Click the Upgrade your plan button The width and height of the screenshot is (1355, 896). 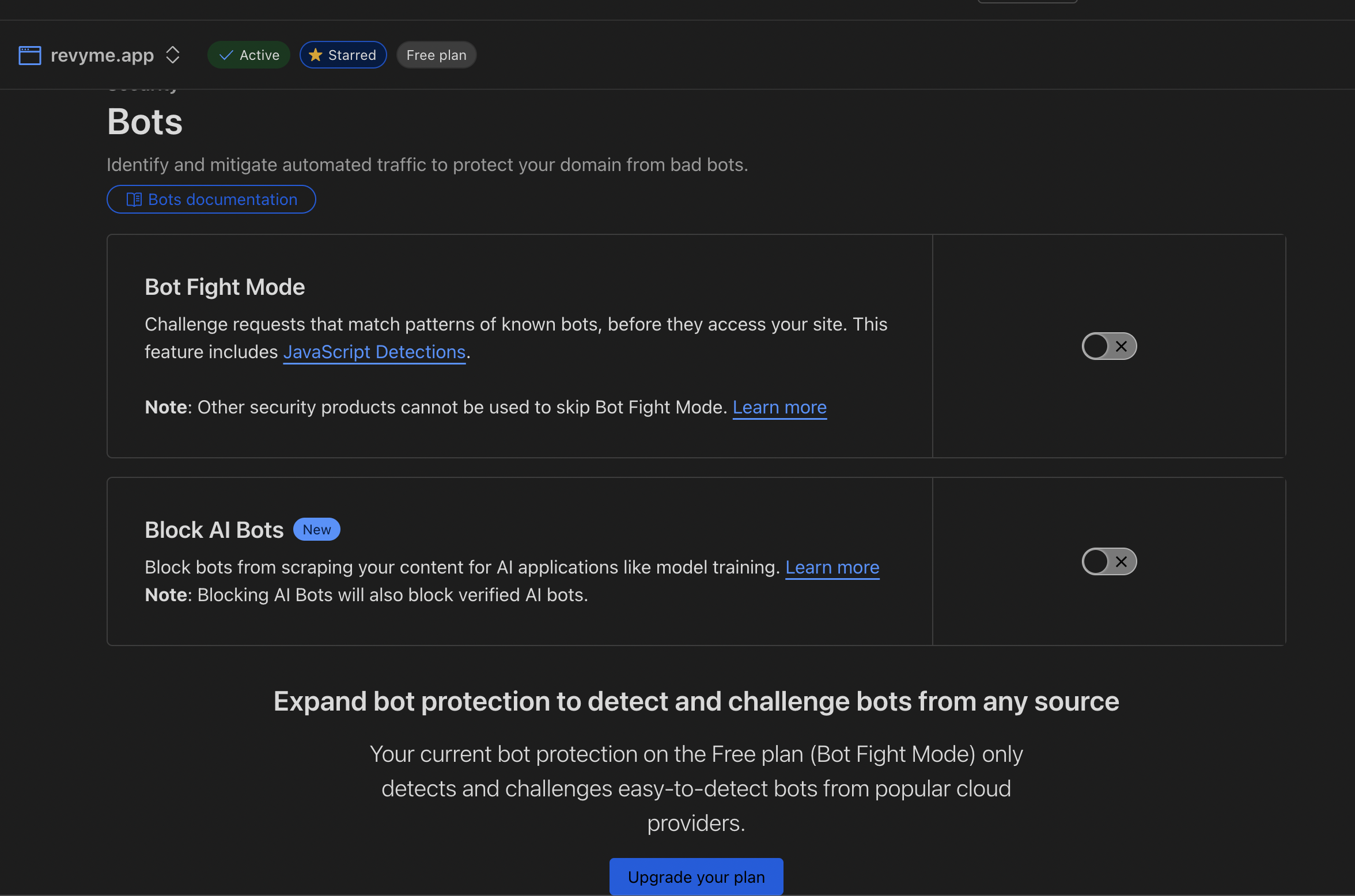coord(695,876)
